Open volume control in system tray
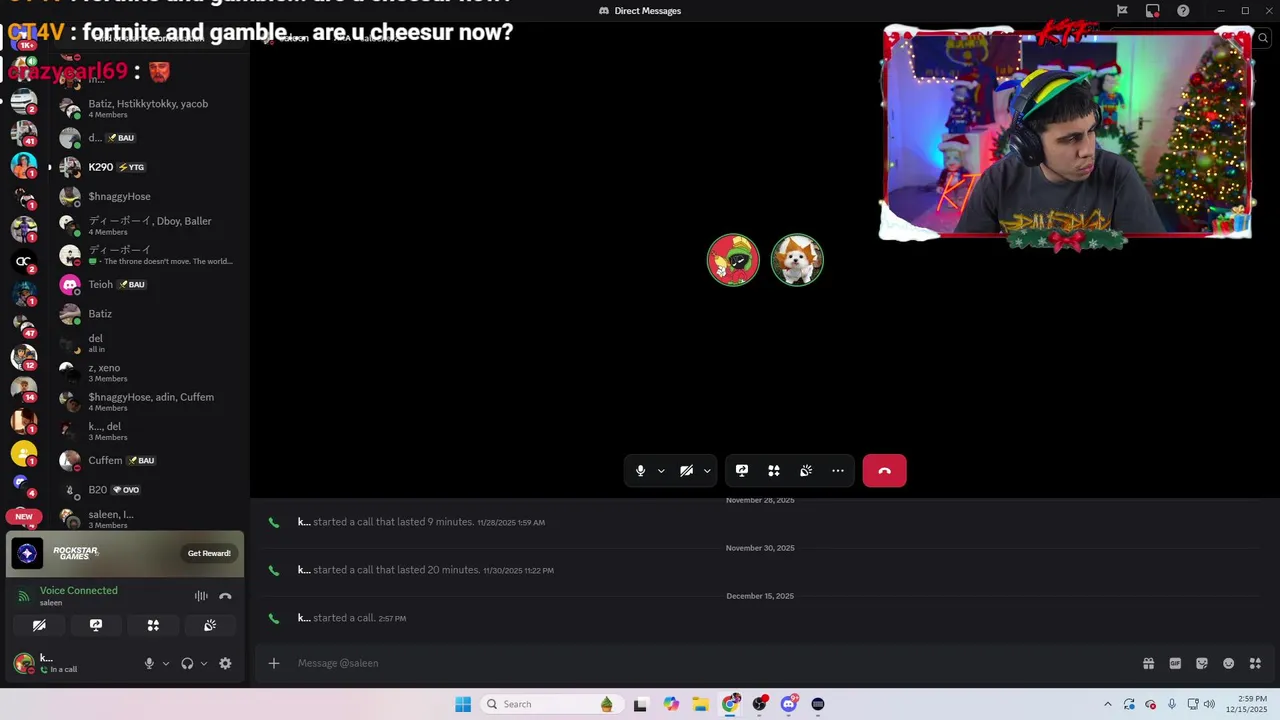Screen dimensions: 1280x720 (x=1210, y=704)
